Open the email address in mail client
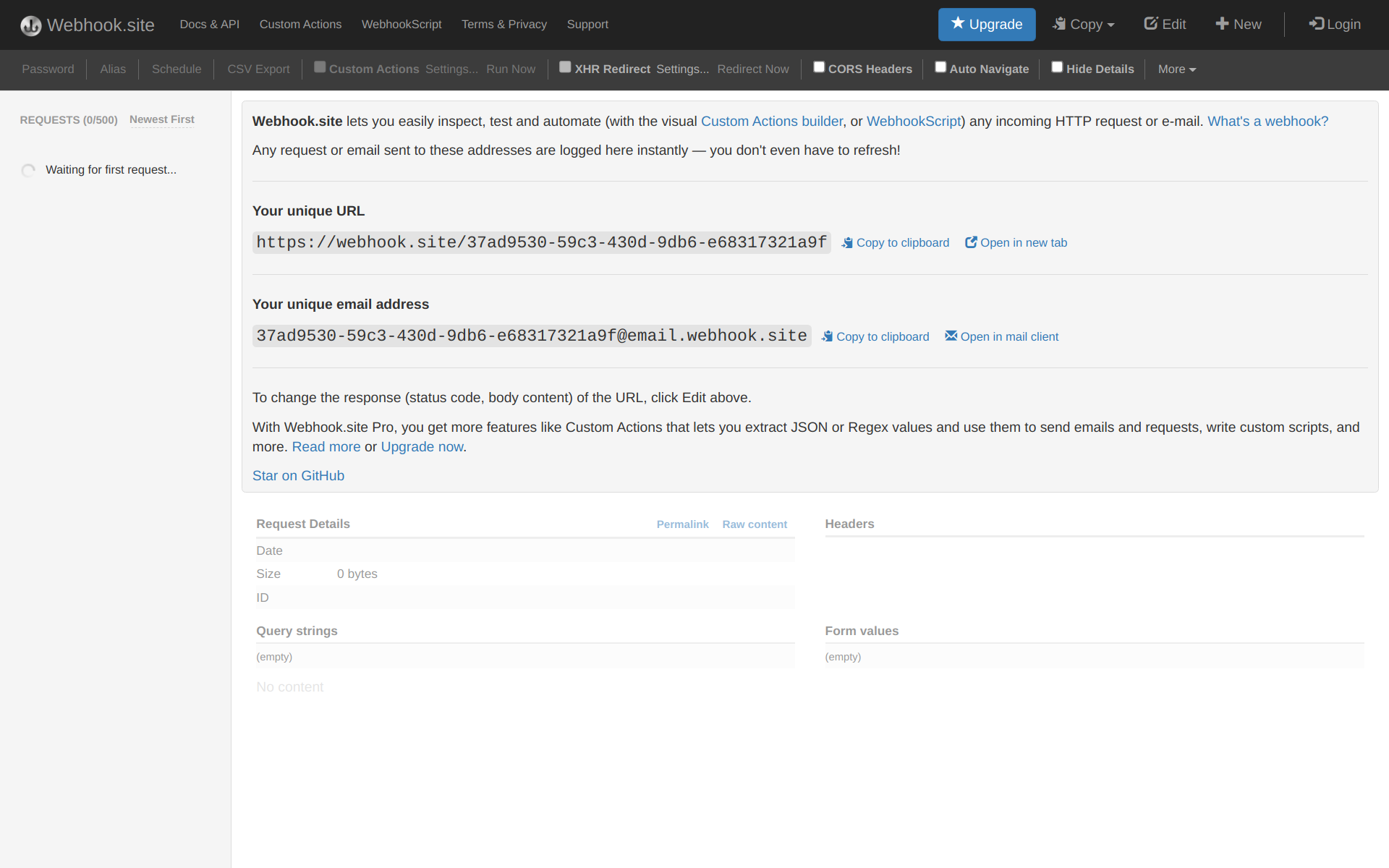 [1001, 337]
